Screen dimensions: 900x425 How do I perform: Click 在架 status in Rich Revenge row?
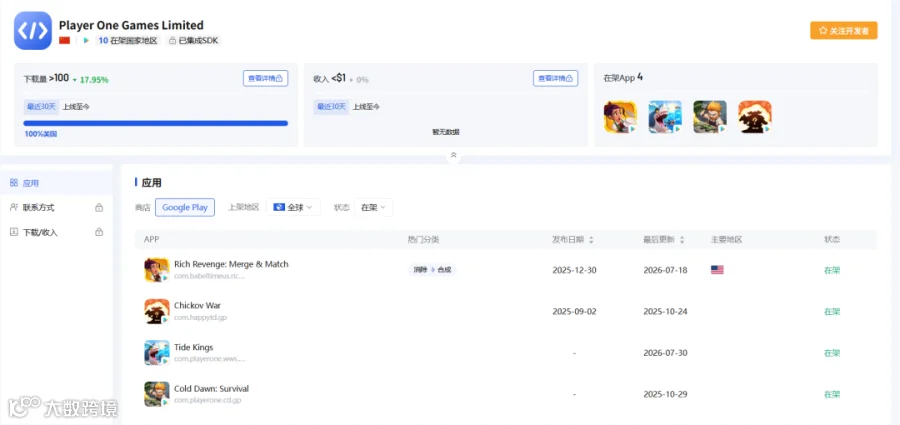pyautogui.click(x=832, y=270)
